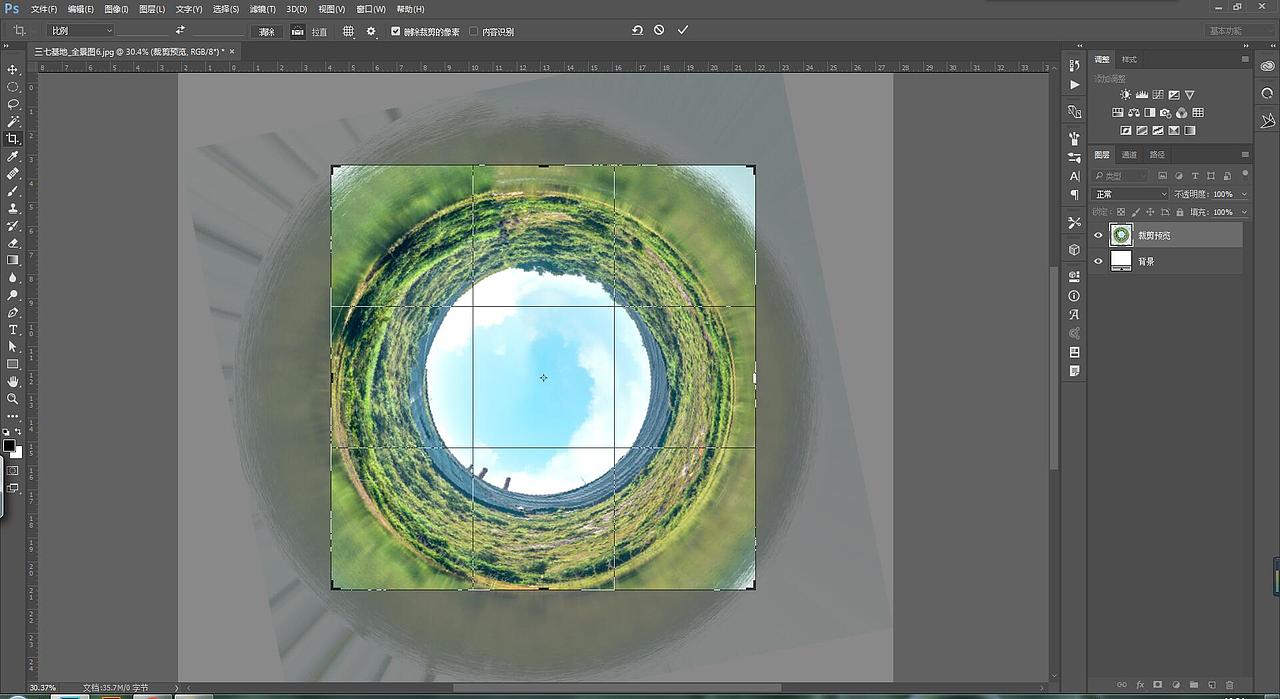This screenshot has height=699, width=1280.
Task: Hide the 背景 layer
Action: click(1098, 261)
